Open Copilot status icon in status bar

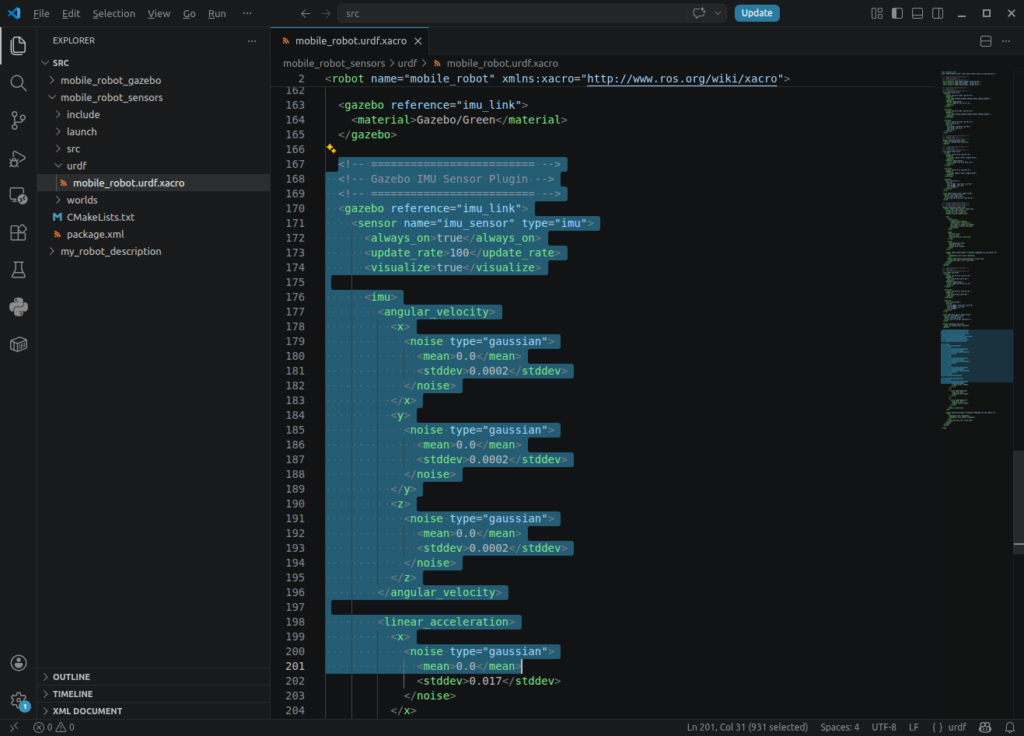(985, 727)
